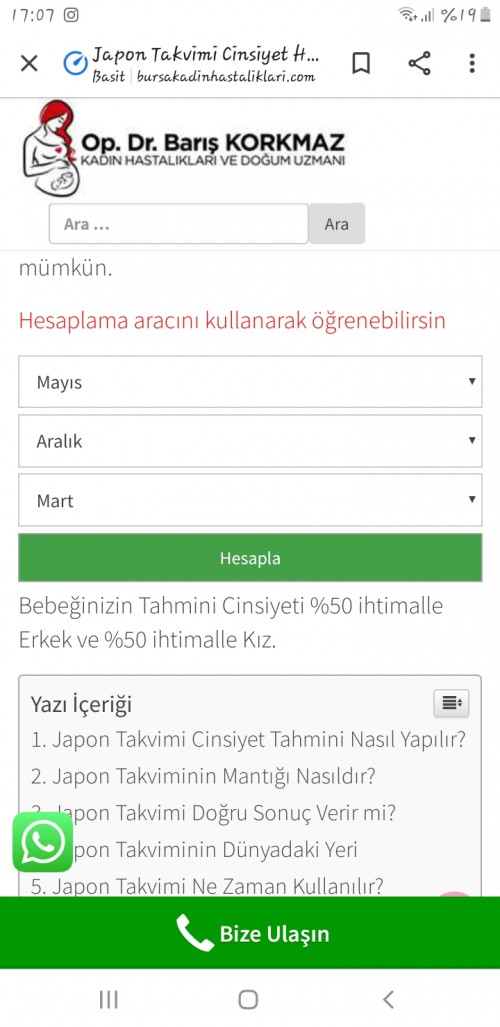This screenshot has height=1027, width=500.
Task: Open WhatsApp chat floating icon
Action: [43, 842]
